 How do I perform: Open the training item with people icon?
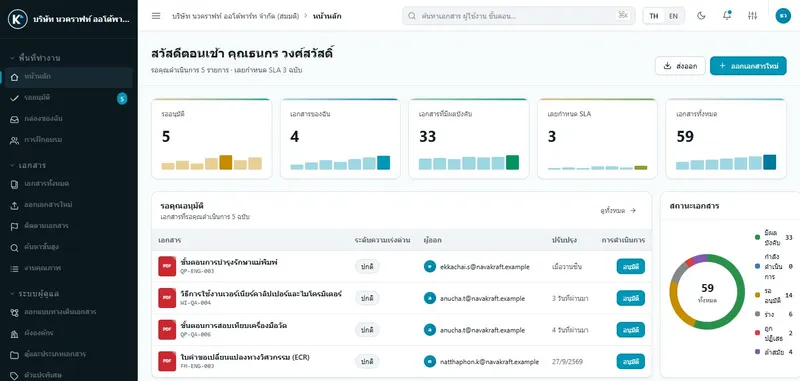pyautogui.click(x=68, y=140)
